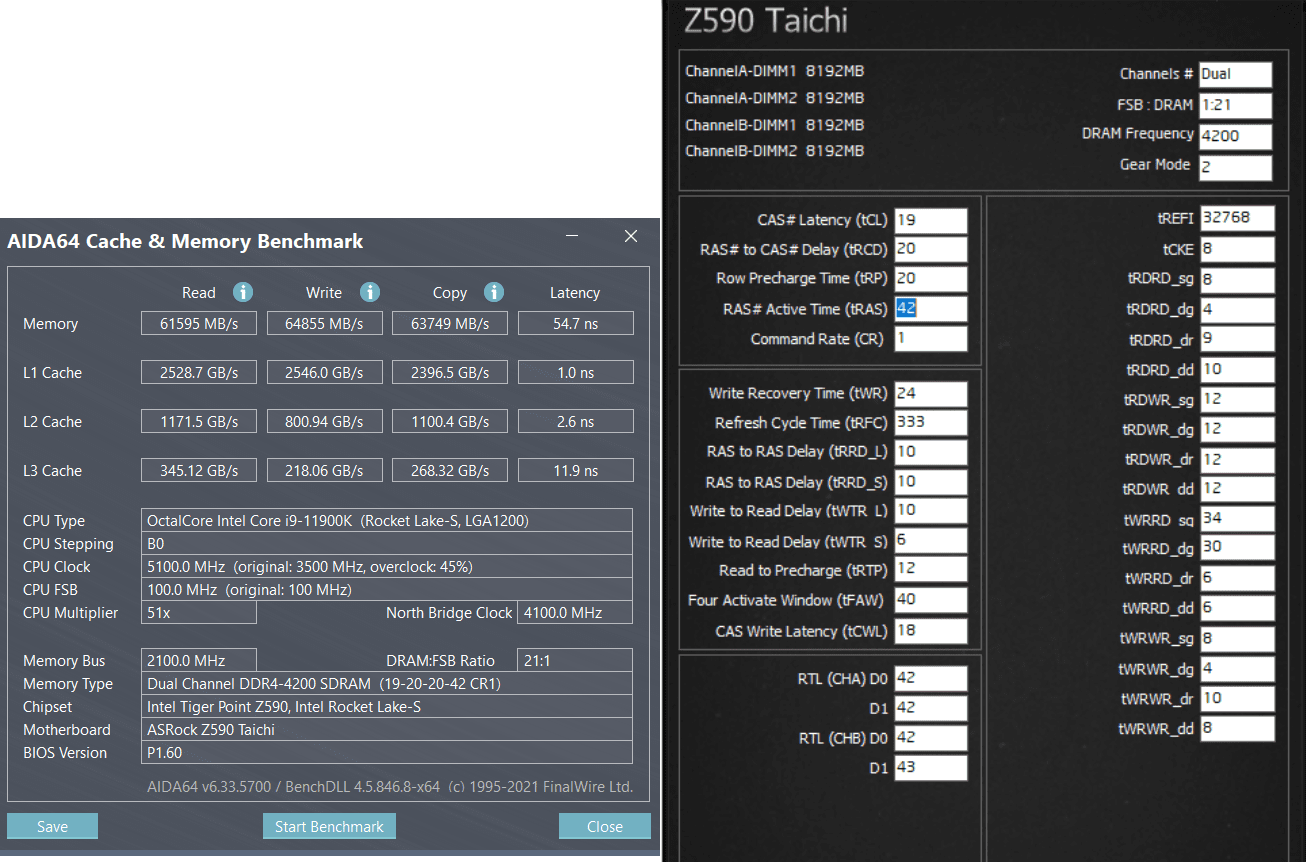This screenshot has height=862, width=1306.
Task: Click the Memory Type field value
Action: (x=387, y=683)
